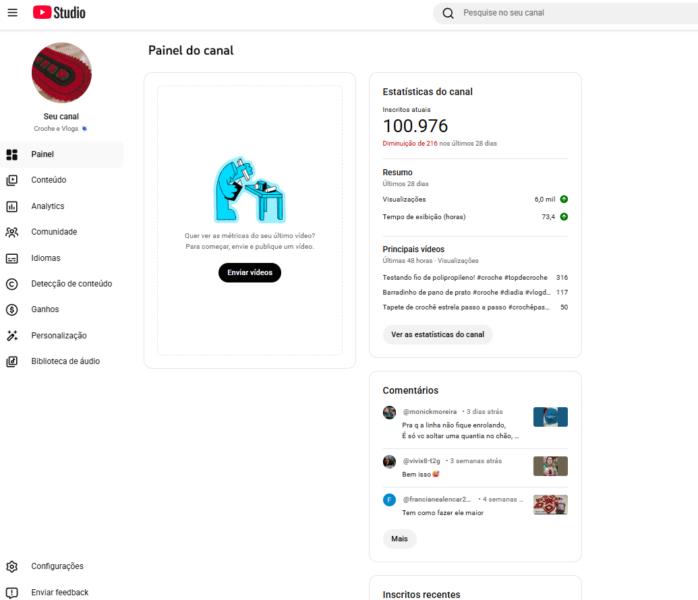This screenshot has height=600, width=698.
Task: Select Idiomas in the sidebar
Action: point(62,258)
